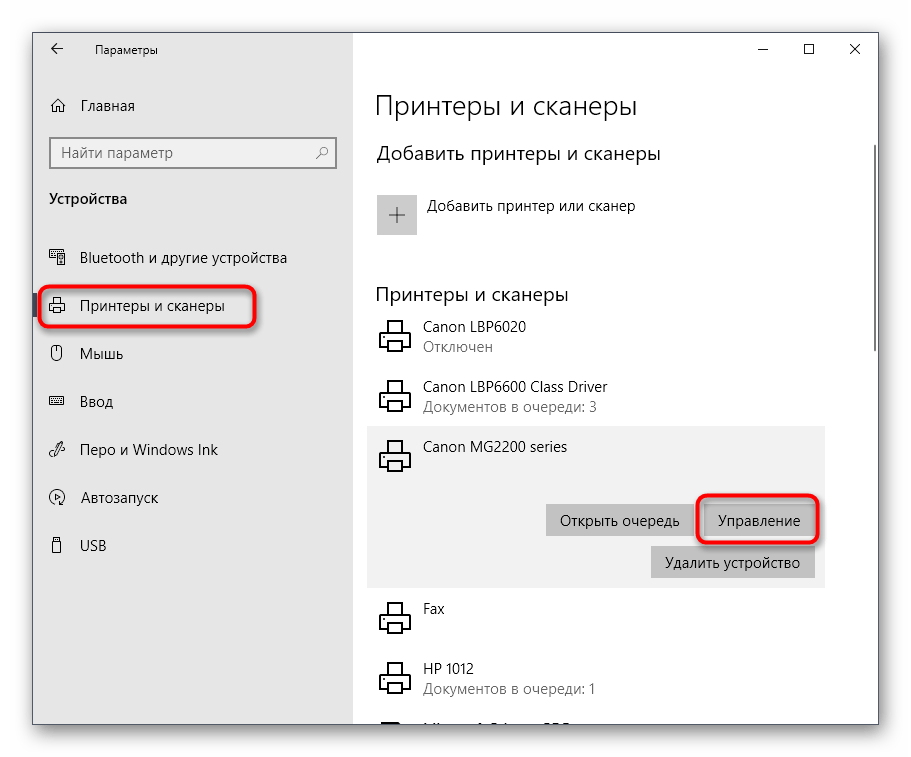The height and width of the screenshot is (757, 911).
Task: Select the Fax device name
Action: pos(433,609)
